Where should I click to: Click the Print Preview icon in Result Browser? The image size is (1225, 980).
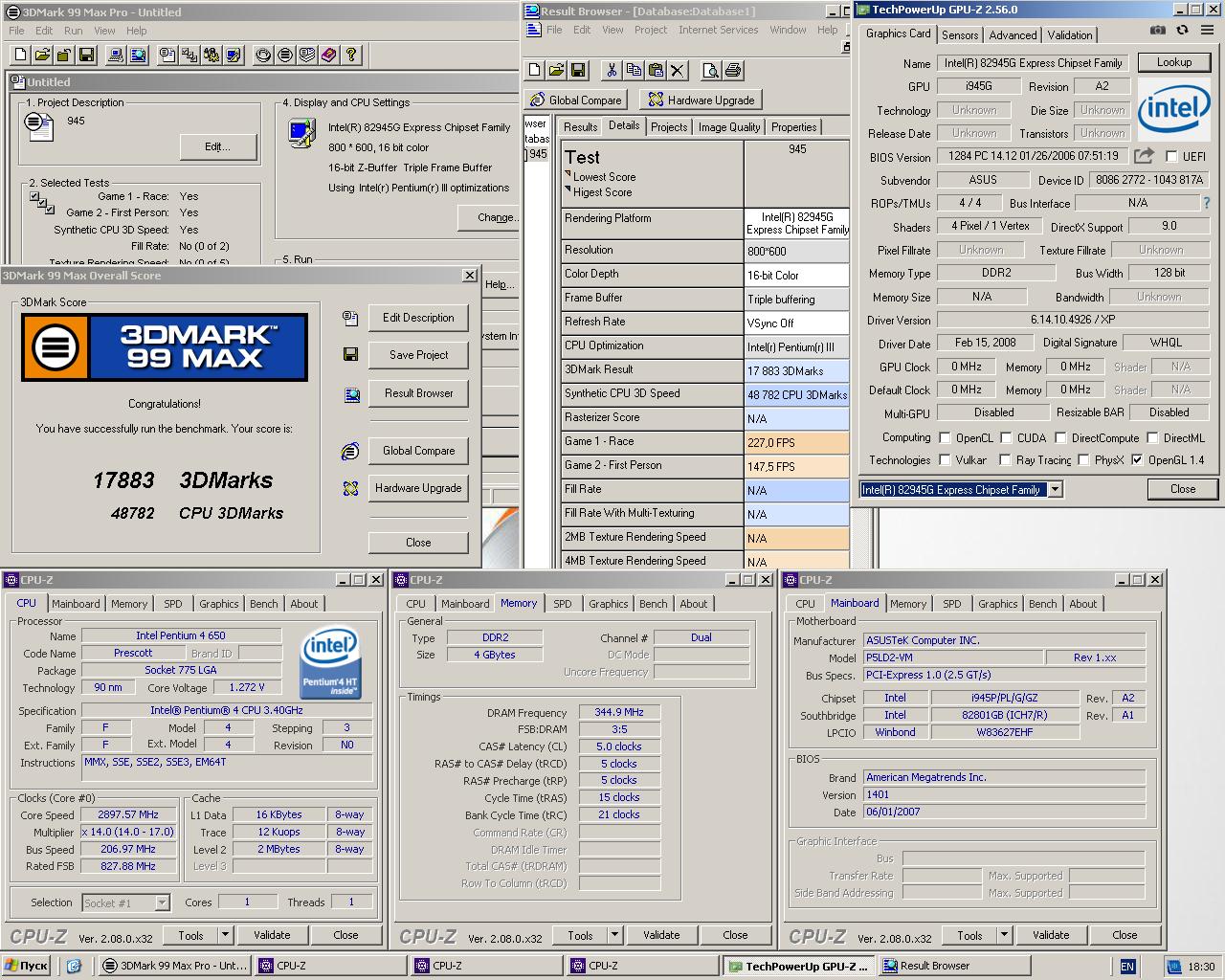pos(710,70)
